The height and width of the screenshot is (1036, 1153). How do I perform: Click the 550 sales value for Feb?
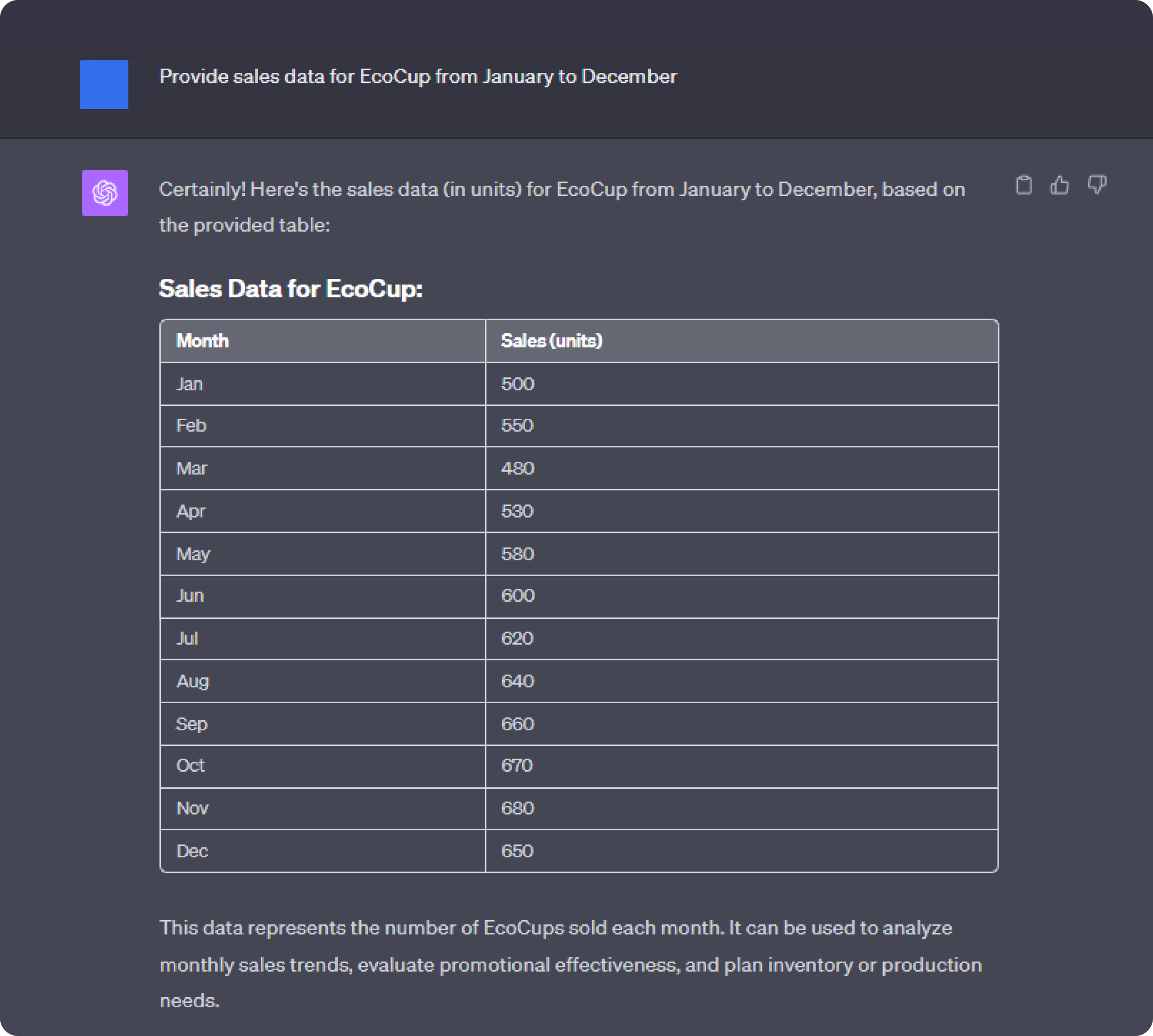517,426
